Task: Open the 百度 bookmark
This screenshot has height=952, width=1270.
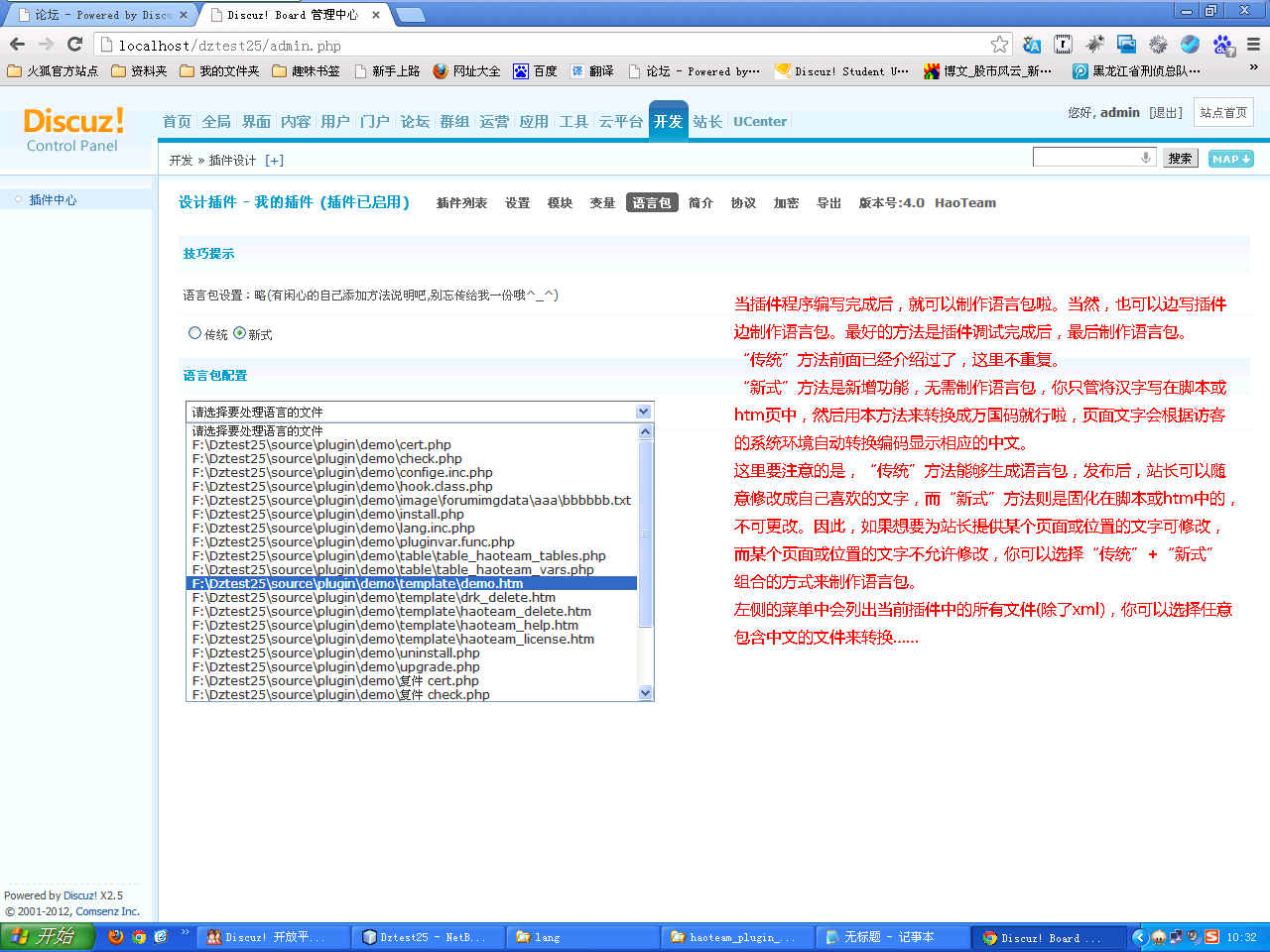Action: (535, 71)
